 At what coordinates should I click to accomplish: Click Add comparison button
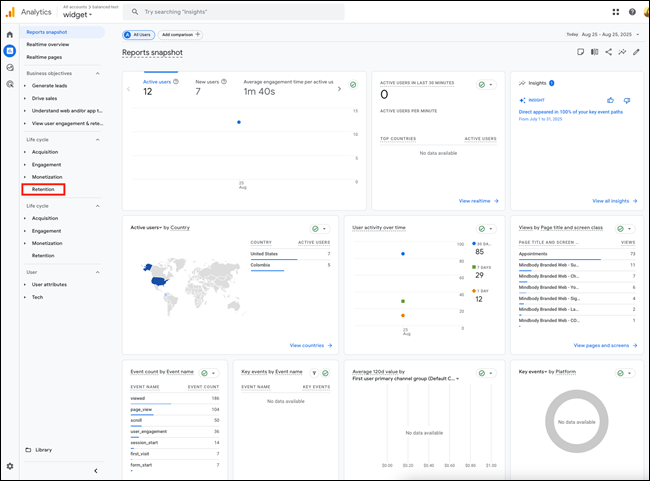(x=180, y=35)
